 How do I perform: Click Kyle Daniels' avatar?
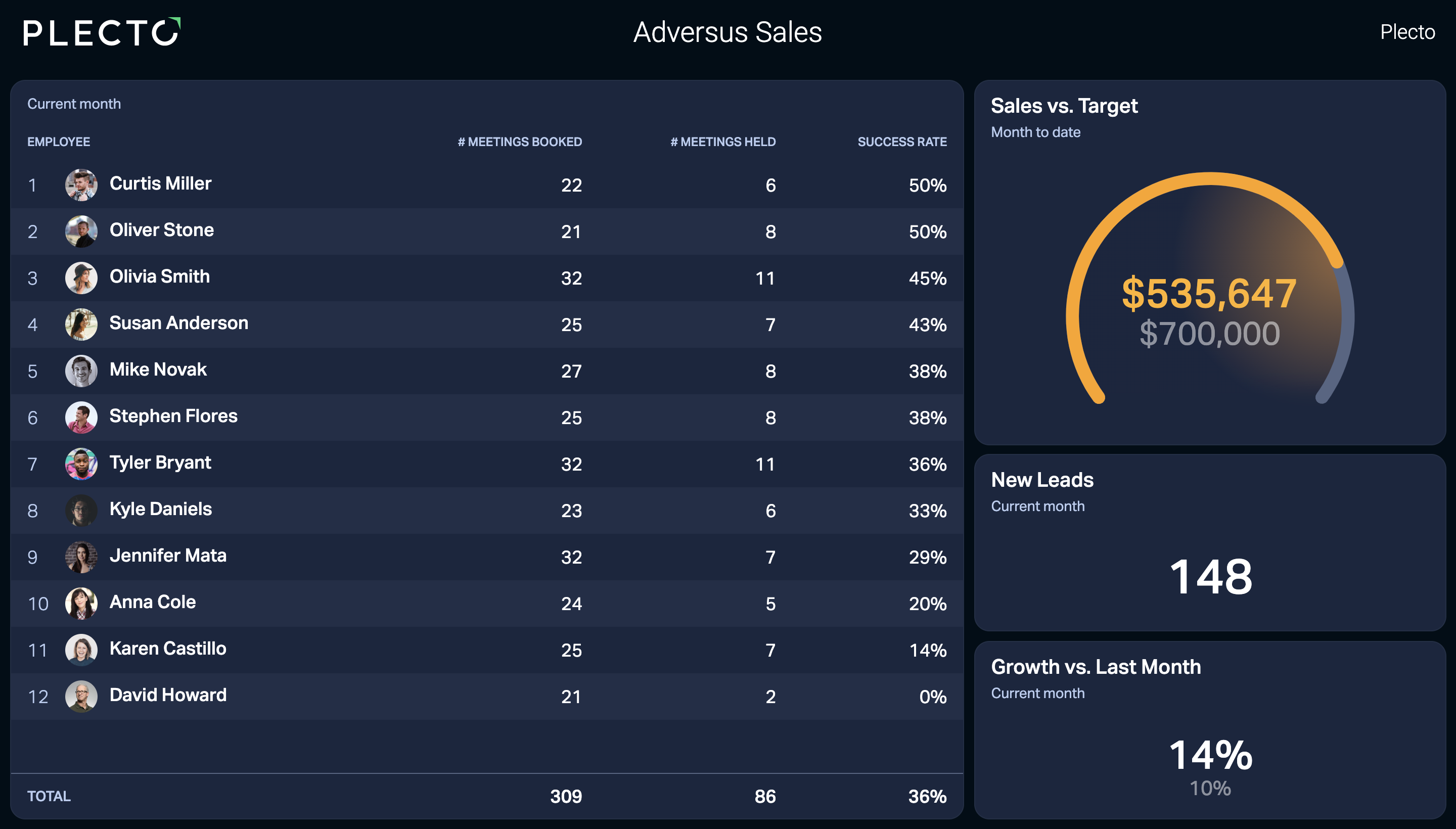pyautogui.click(x=81, y=510)
